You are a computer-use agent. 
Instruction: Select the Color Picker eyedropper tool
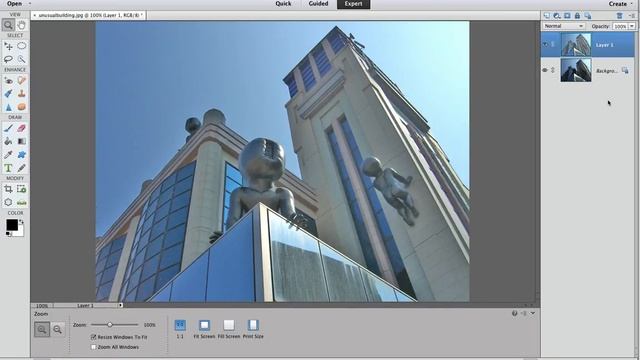coord(8,155)
